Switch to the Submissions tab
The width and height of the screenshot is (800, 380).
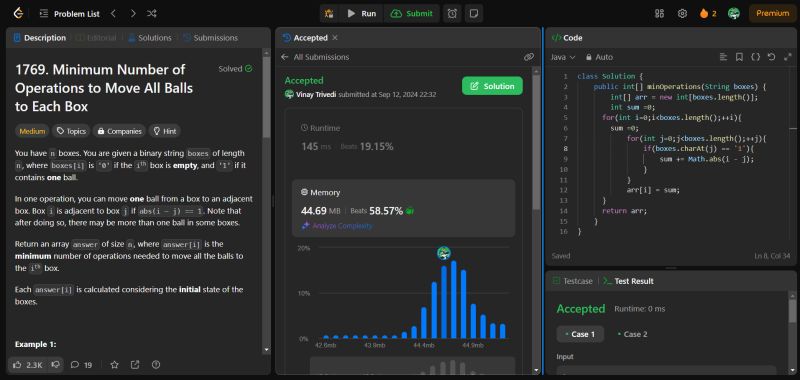tap(210, 38)
